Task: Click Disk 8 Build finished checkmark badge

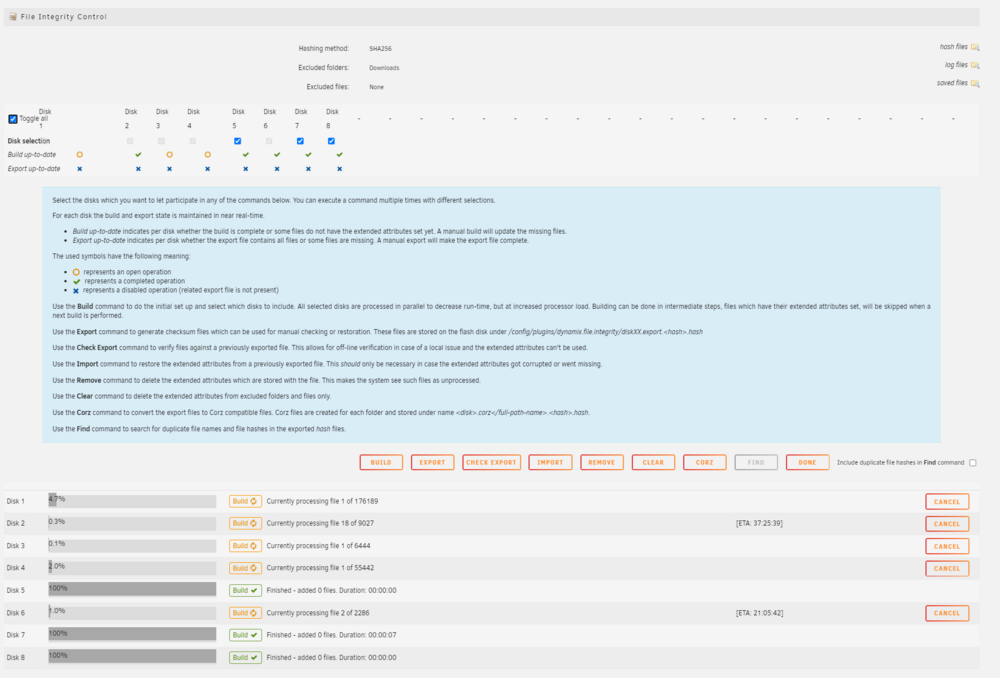Action: (x=245, y=658)
